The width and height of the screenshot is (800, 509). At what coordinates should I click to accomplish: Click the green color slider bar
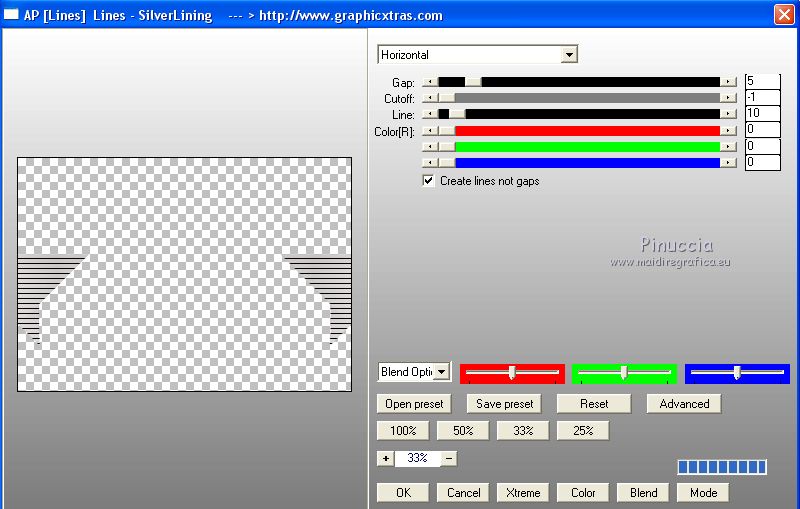(x=579, y=147)
